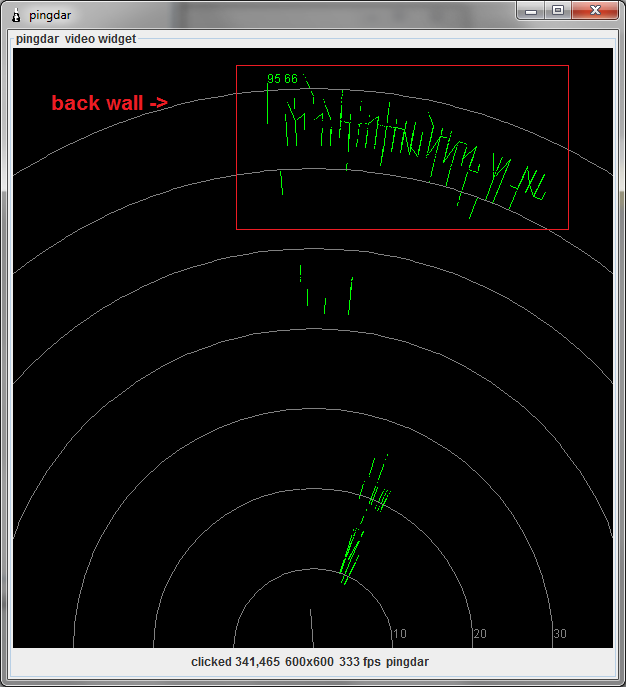The width and height of the screenshot is (626, 687).
Task: Click the pingdar app icon in title bar
Action: (16, 15)
